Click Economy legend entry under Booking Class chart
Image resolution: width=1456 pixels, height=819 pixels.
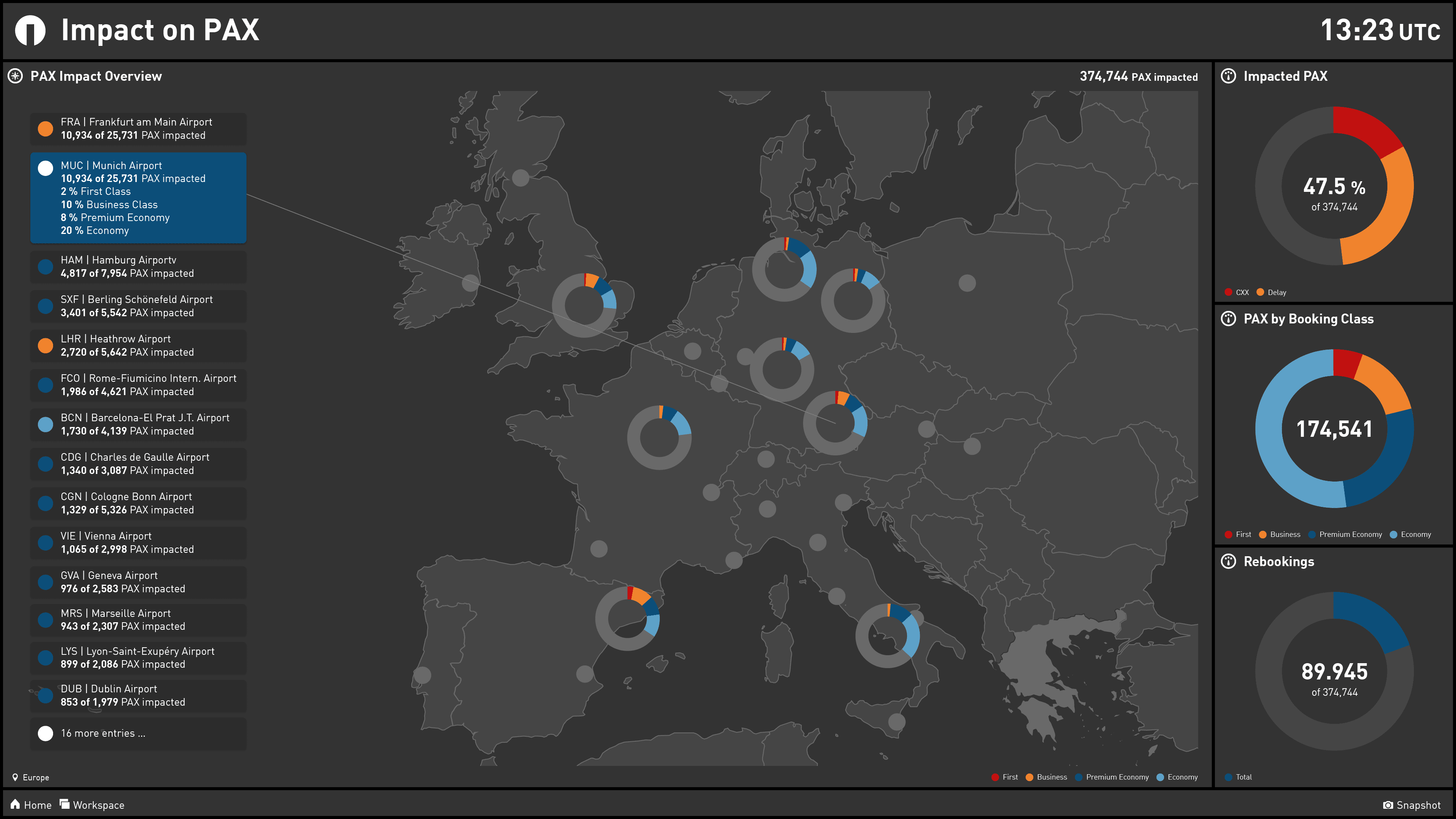coord(1410,535)
